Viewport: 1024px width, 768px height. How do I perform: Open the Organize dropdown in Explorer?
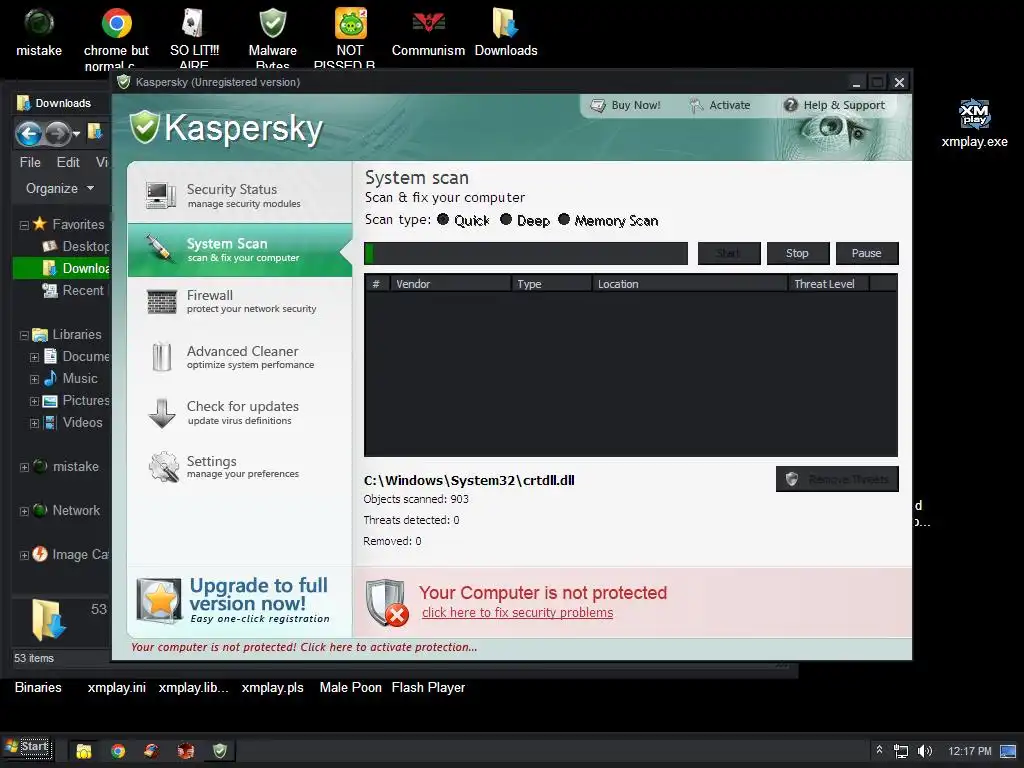coord(59,188)
